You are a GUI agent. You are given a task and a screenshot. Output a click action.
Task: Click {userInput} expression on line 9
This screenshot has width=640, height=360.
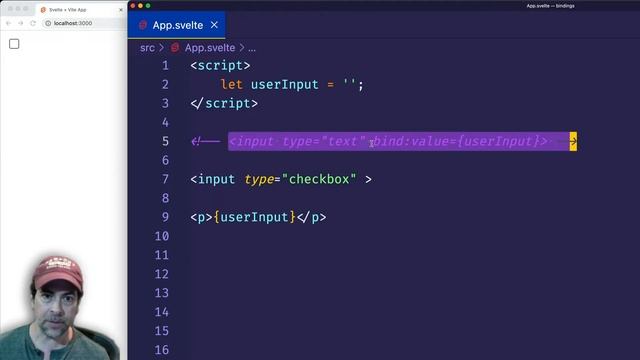254,217
